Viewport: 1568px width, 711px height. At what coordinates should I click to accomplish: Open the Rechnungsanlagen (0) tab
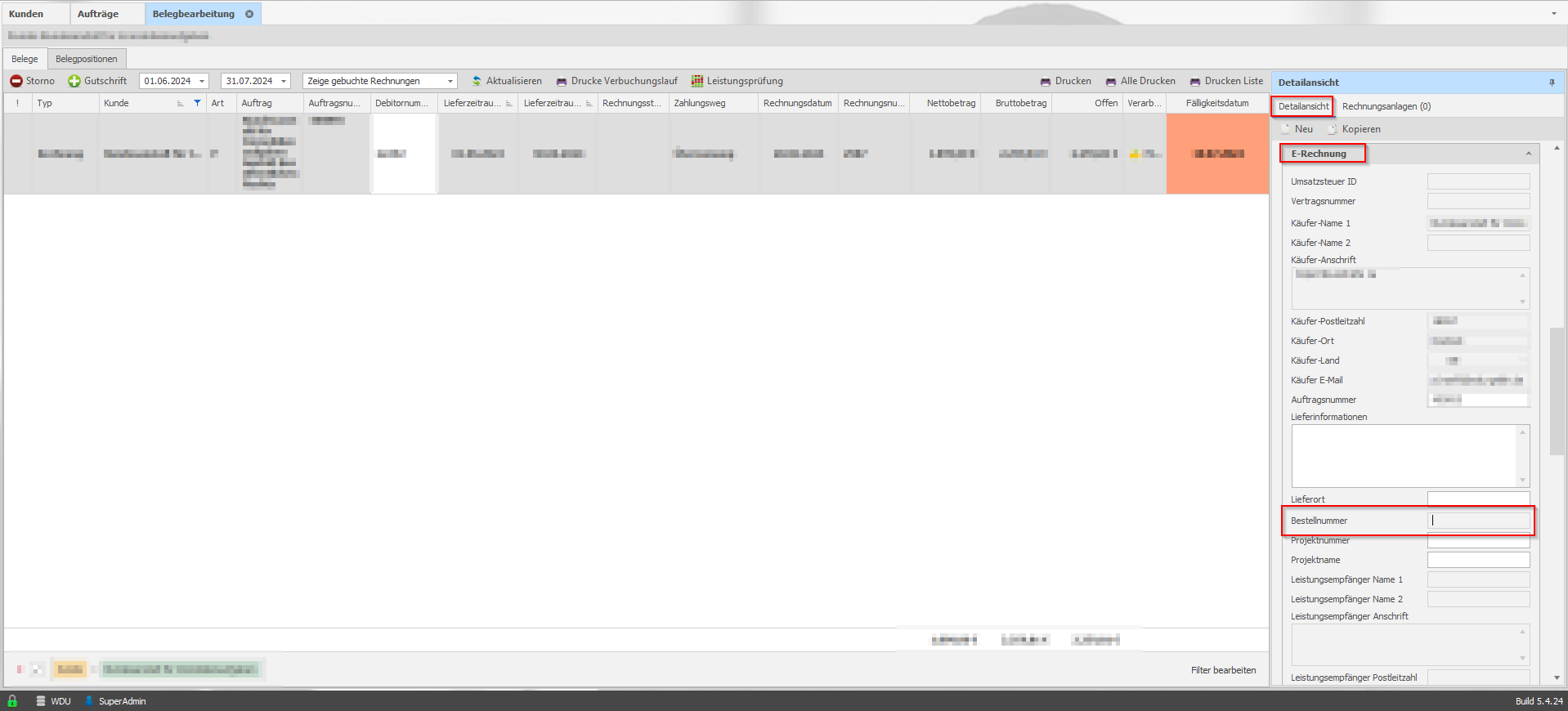pos(1387,106)
